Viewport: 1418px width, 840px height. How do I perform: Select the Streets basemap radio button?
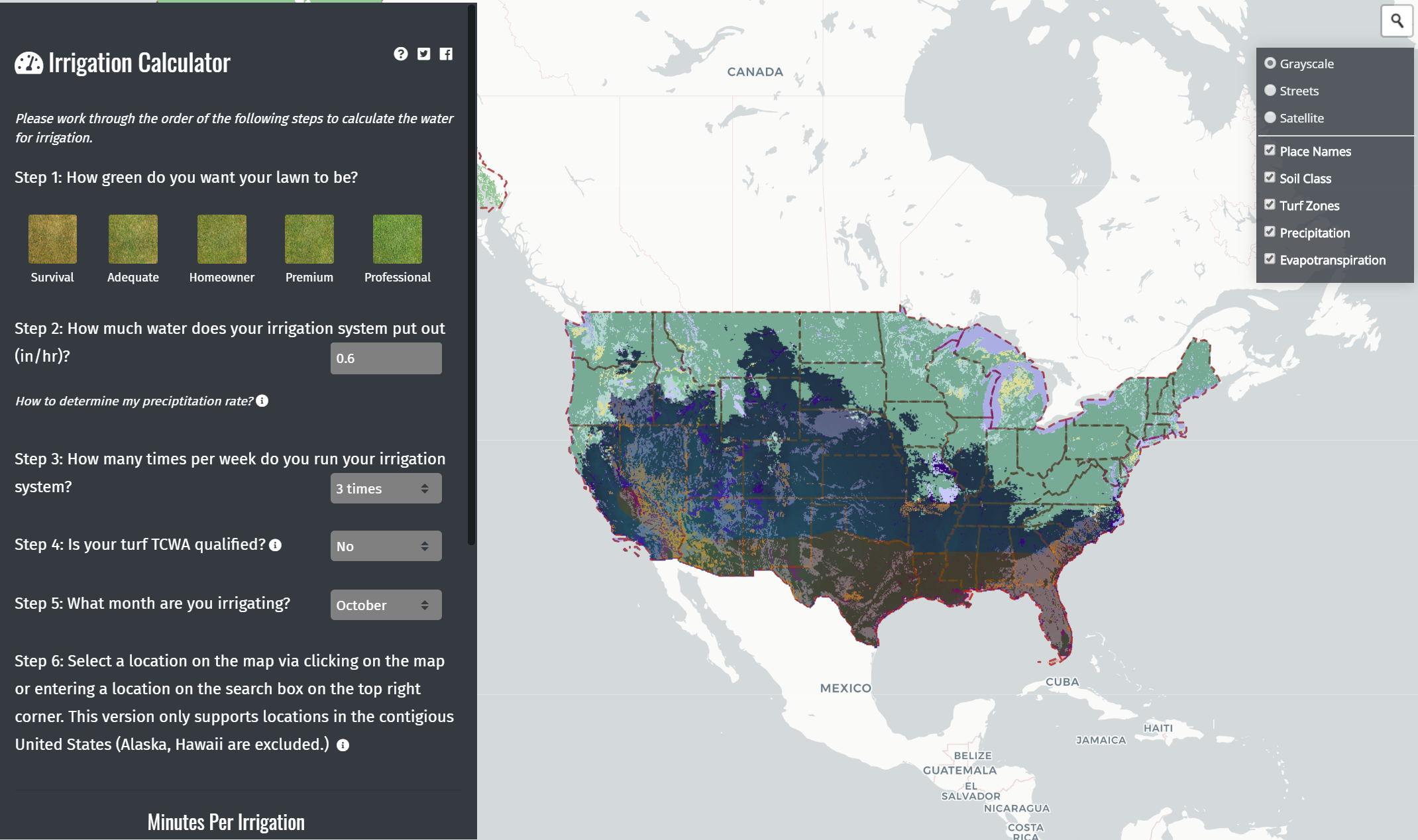tap(1270, 90)
